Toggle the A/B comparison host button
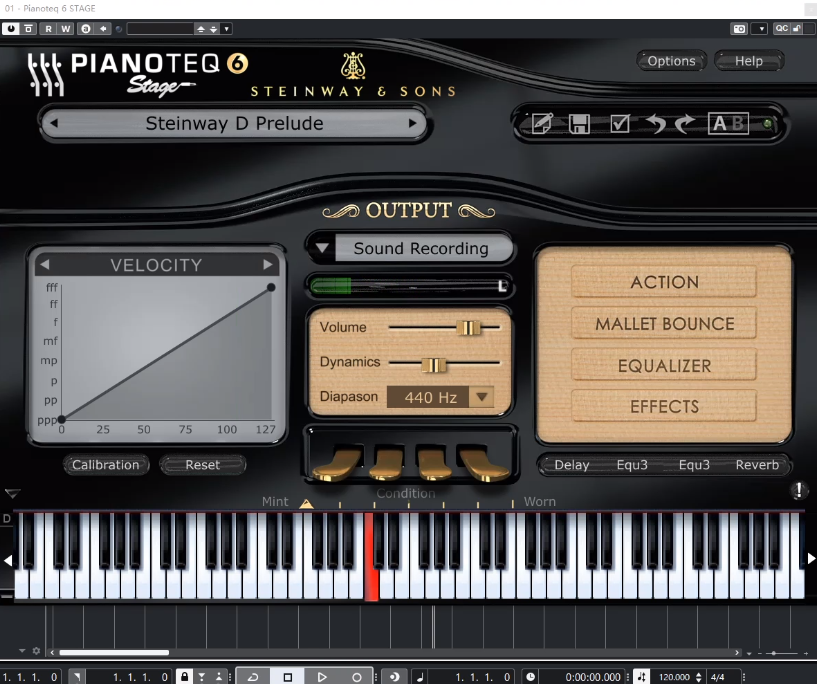The height and width of the screenshot is (684, 817). pos(86,29)
